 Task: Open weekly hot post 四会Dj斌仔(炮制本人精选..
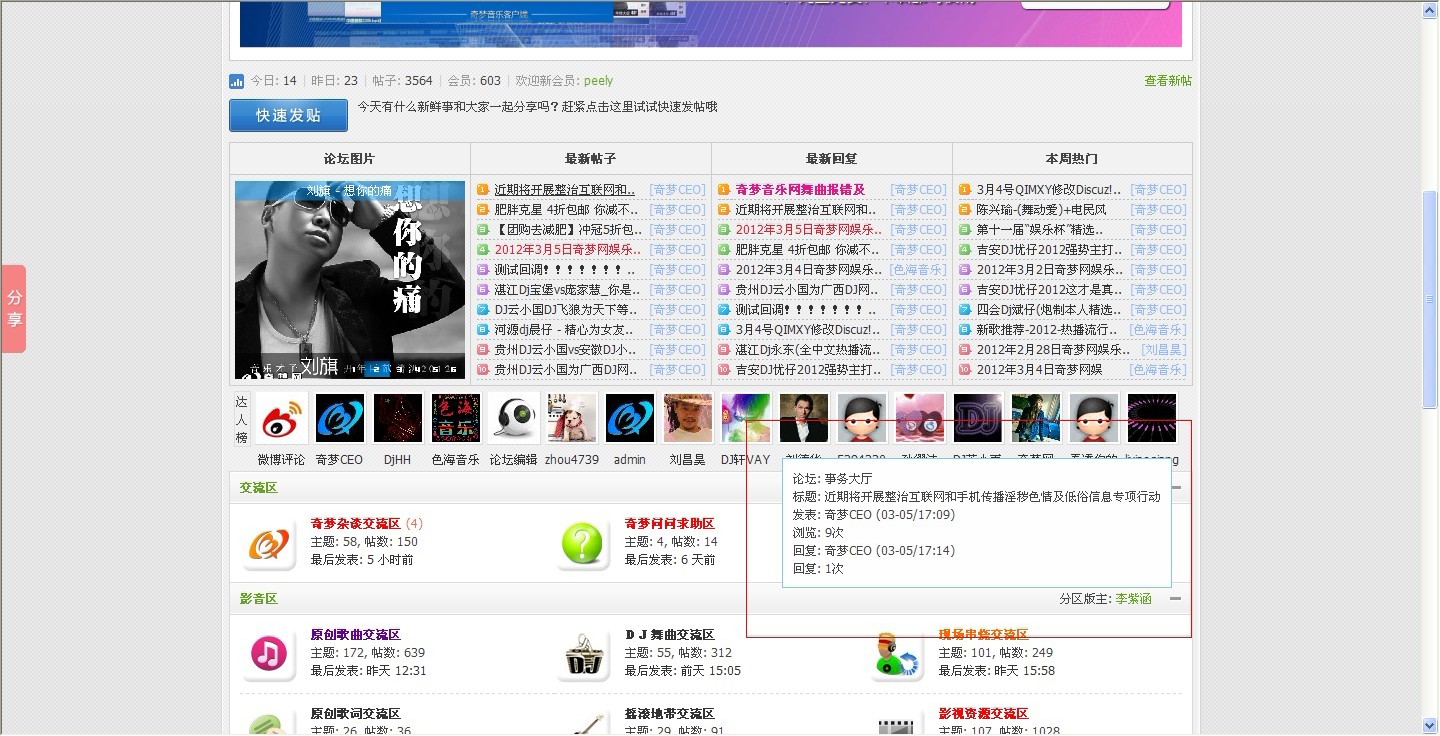point(1049,310)
